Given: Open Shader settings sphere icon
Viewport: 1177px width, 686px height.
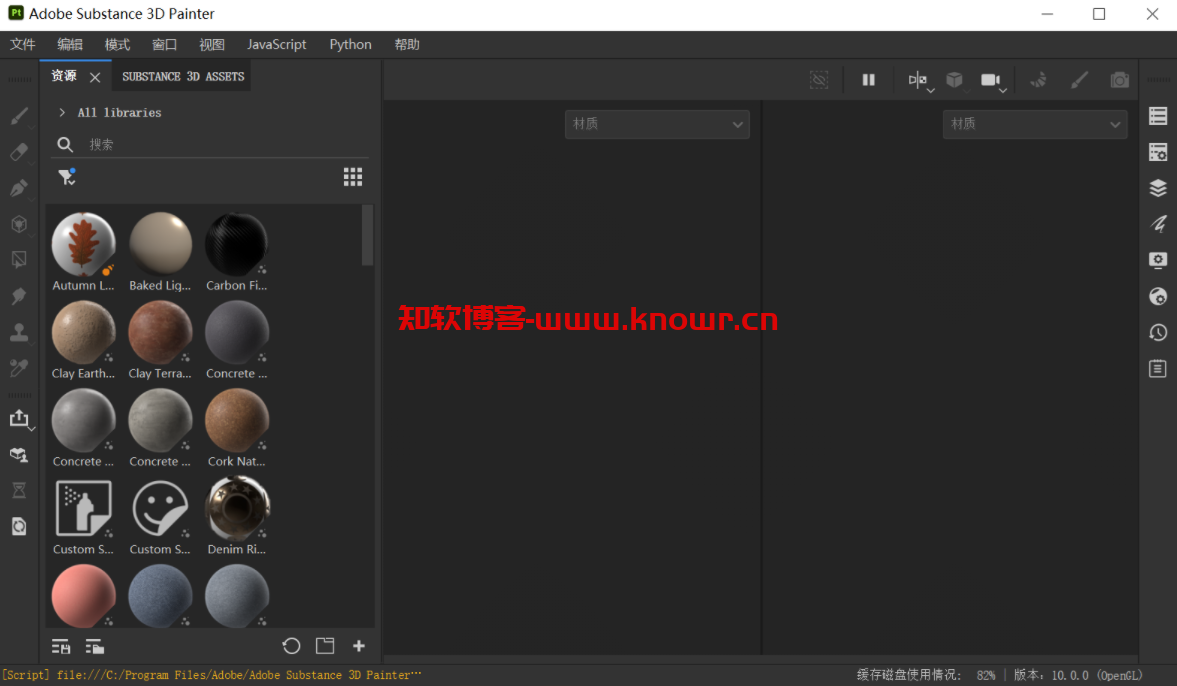Looking at the screenshot, I should (x=1158, y=296).
